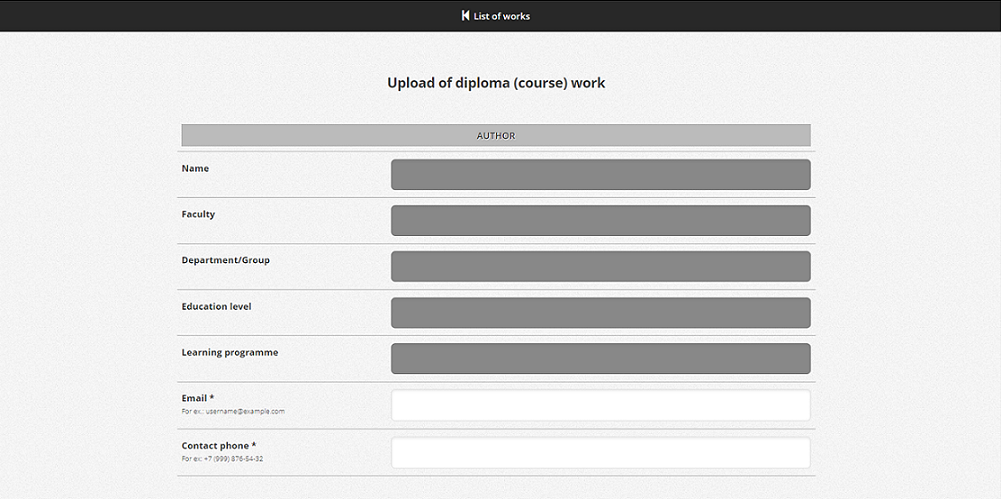The height and width of the screenshot is (499, 1001).
Task: Click the Upload of diploma work heading
Action: [x=496, y=83]
